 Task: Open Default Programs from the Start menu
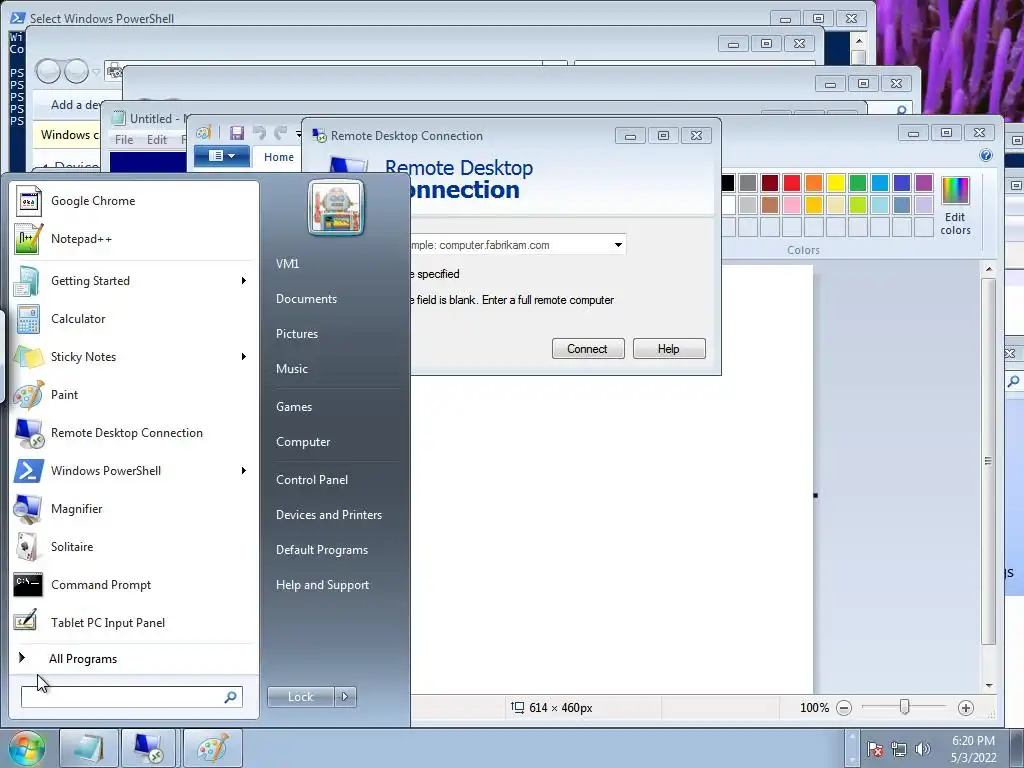pos(321,550)
